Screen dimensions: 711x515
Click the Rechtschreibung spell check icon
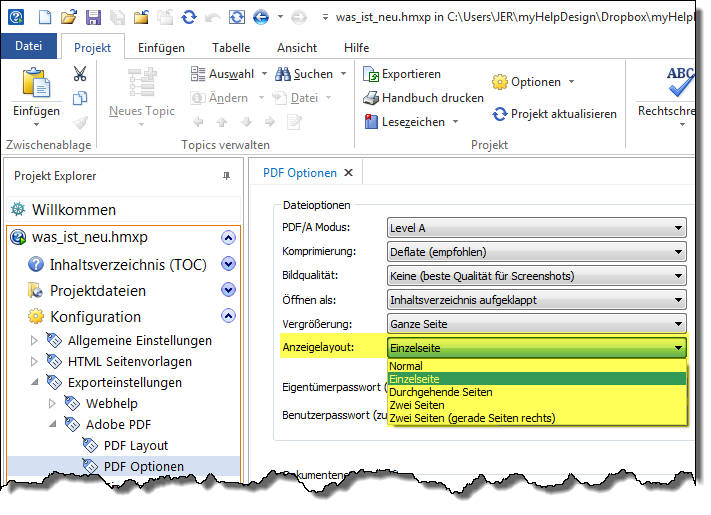click(x=681, y=80)
